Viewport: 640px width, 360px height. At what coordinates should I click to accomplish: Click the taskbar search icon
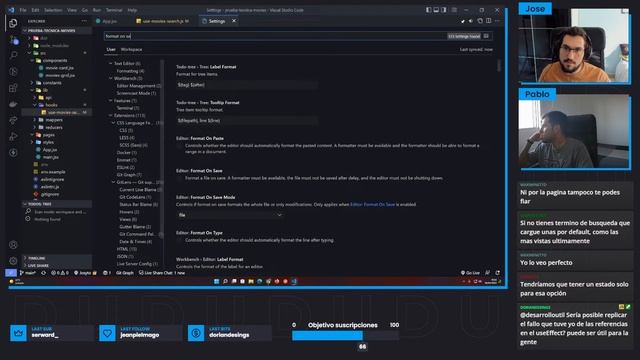pyautogui.click(x=225, y=281)
